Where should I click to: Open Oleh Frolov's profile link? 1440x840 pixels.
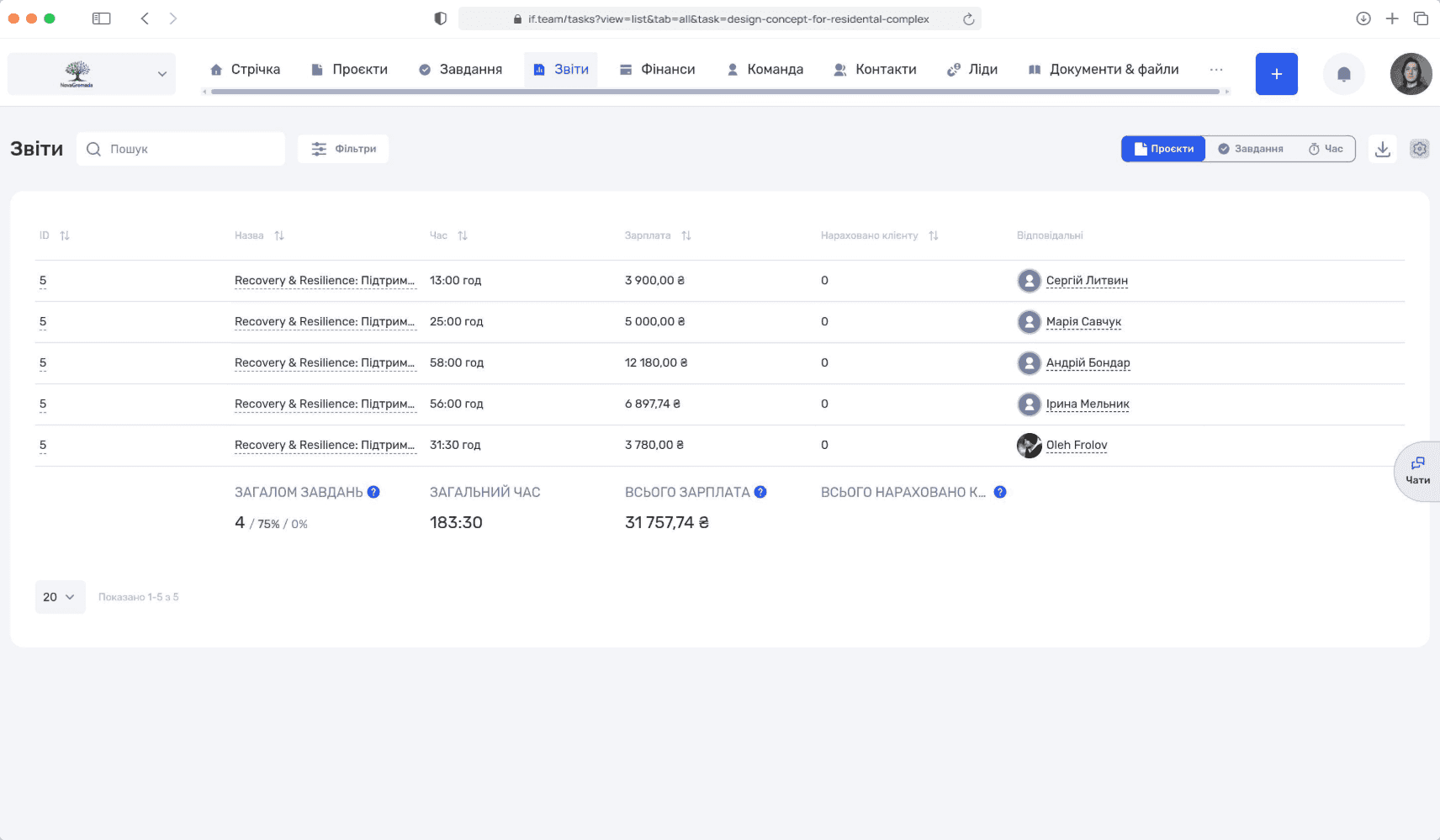(x=1077, y=446)
